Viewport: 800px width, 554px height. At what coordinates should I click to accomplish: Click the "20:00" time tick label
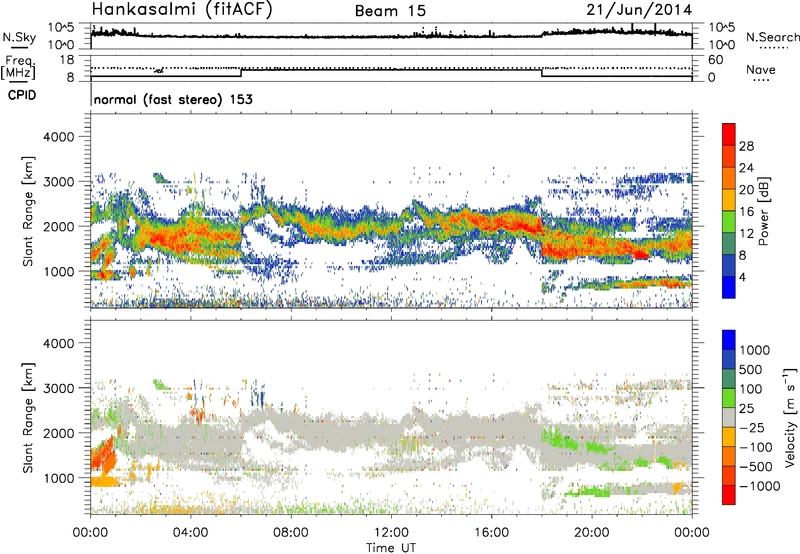591,533
